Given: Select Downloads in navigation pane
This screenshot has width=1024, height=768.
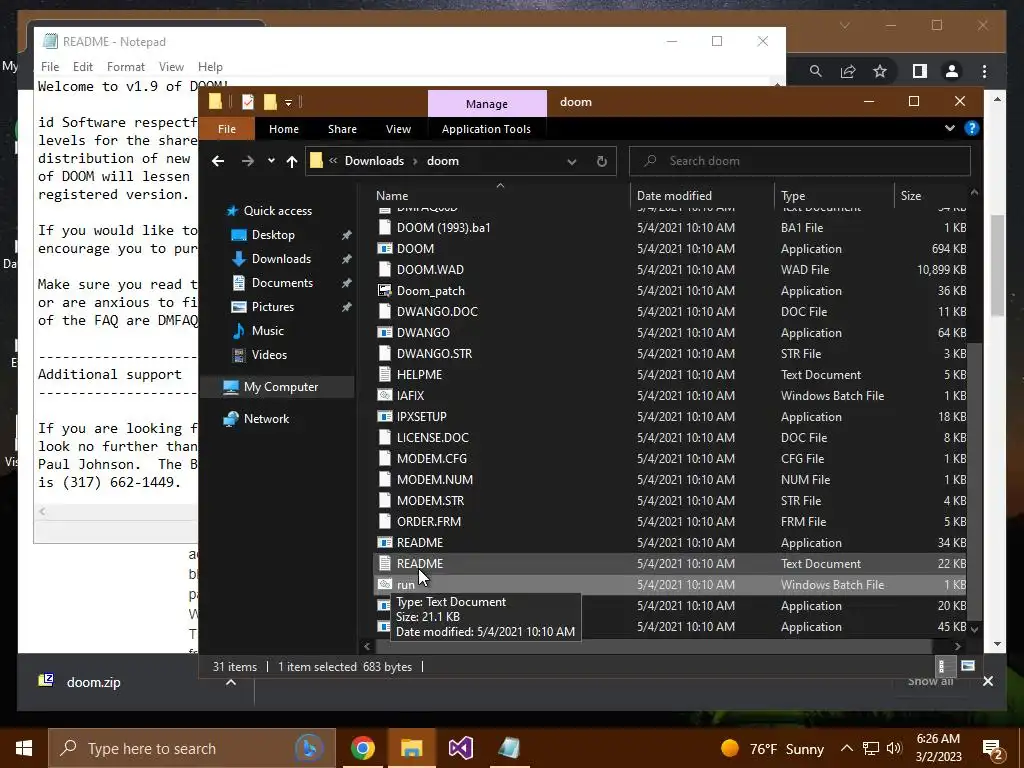Looking at the screenshot, I should (x=281, y=259).
